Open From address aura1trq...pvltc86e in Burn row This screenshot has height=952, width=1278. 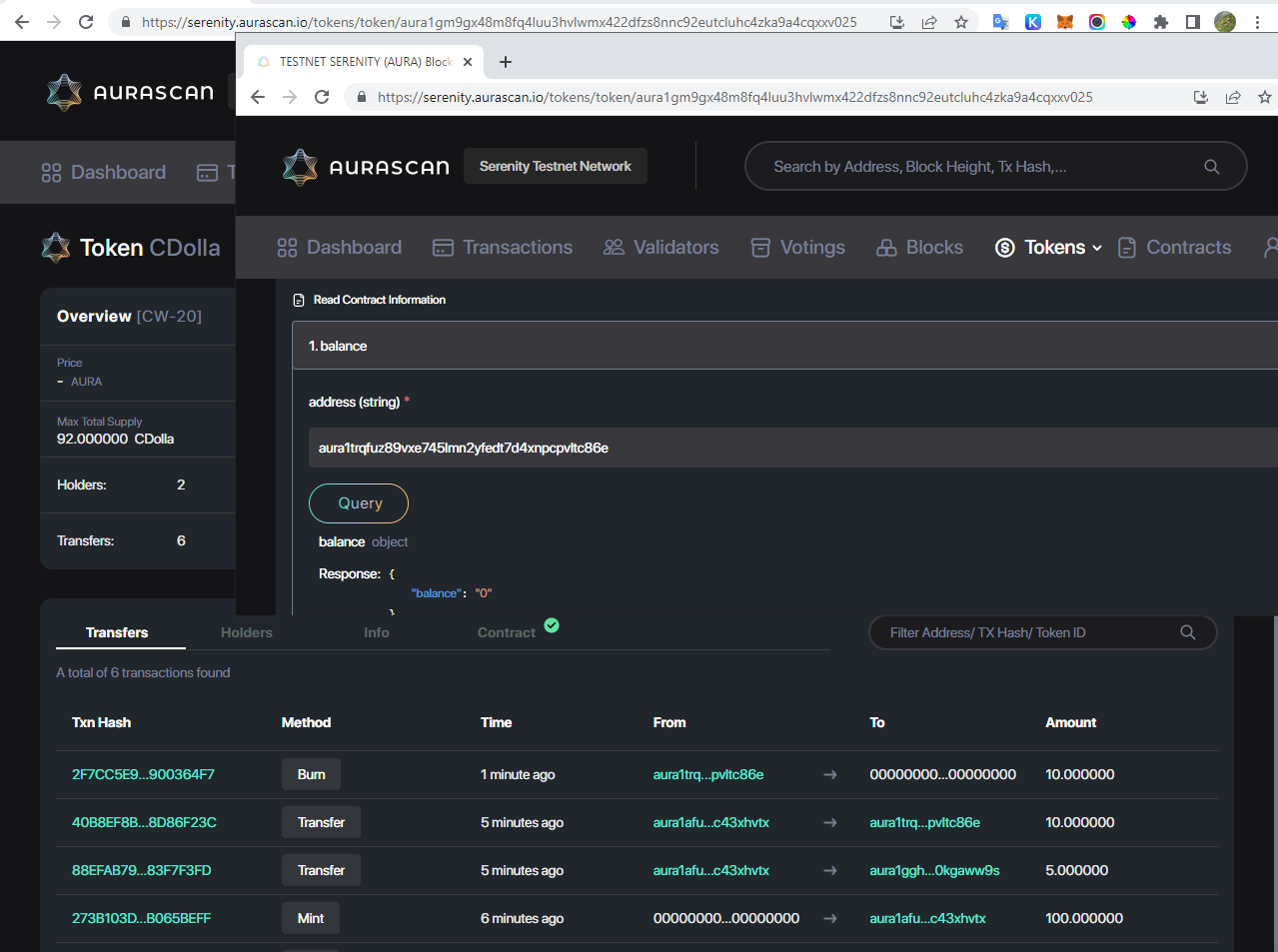pos(708,774)
